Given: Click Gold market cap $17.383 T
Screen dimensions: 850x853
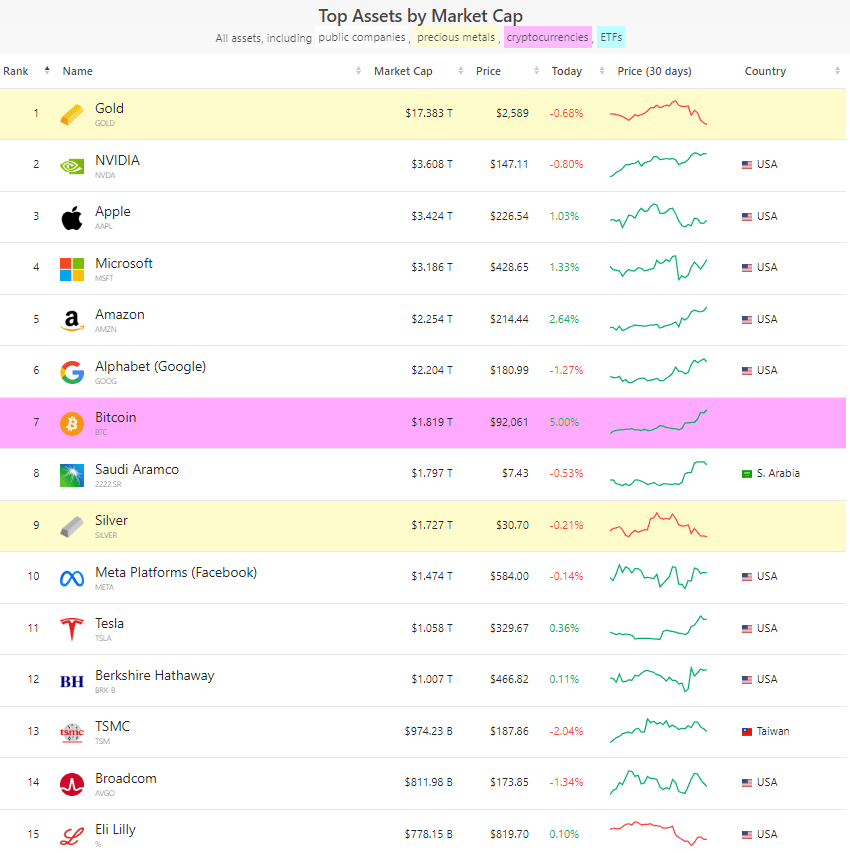Looking at the screenshot, I should click(x=429, y=113).
